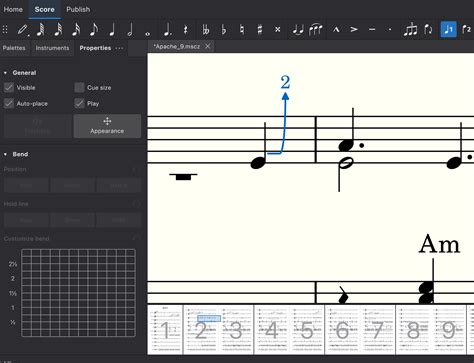Screen dimensions: 474x363
Task: Add a slur with toolbar icon
Action: coord(315,30)
